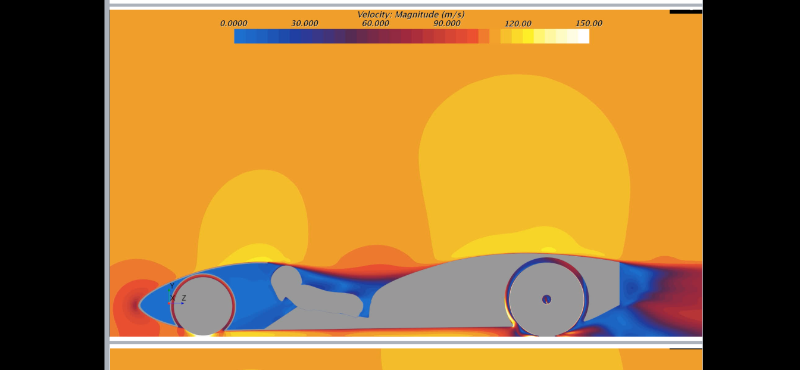The height and width of the screenshot is (370, 800).
Task: Select the gray front wheel
Action: [203, 306]
